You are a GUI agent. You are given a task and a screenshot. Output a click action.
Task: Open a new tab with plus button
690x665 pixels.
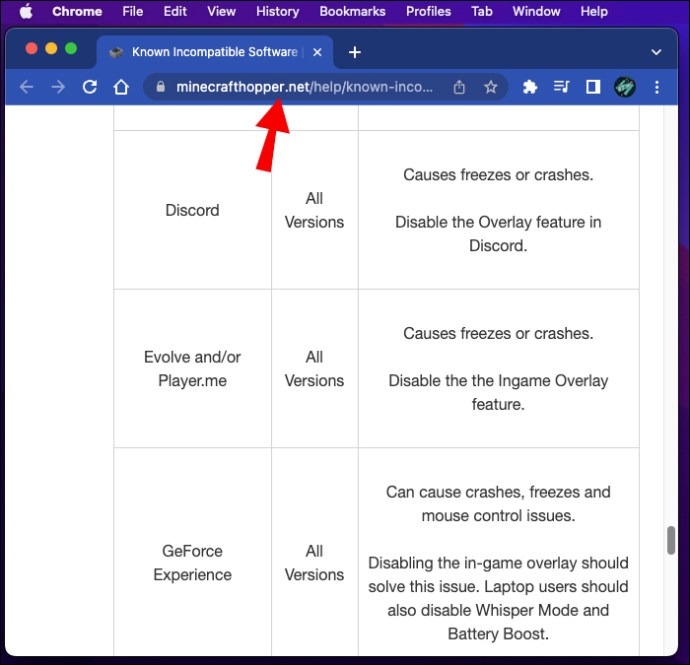(x=354, y=52)
